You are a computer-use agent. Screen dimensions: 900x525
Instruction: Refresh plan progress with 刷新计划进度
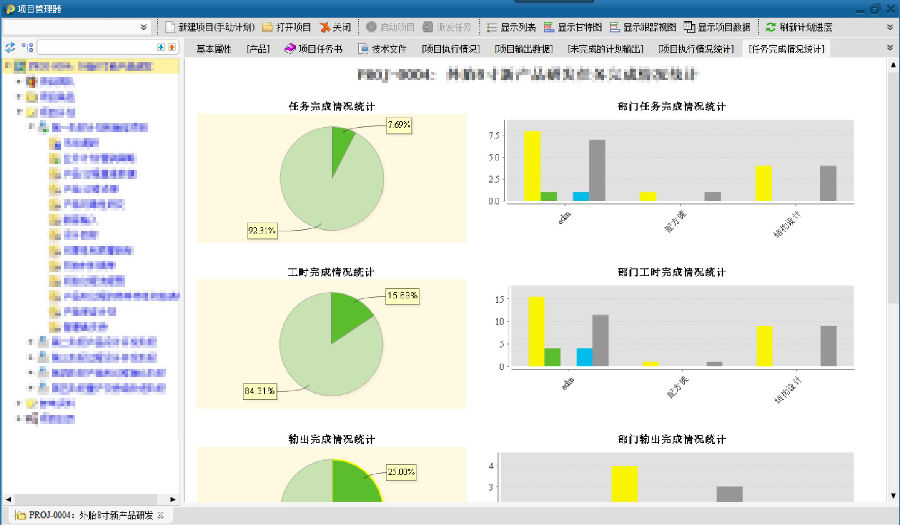click(x=799, y=27)
